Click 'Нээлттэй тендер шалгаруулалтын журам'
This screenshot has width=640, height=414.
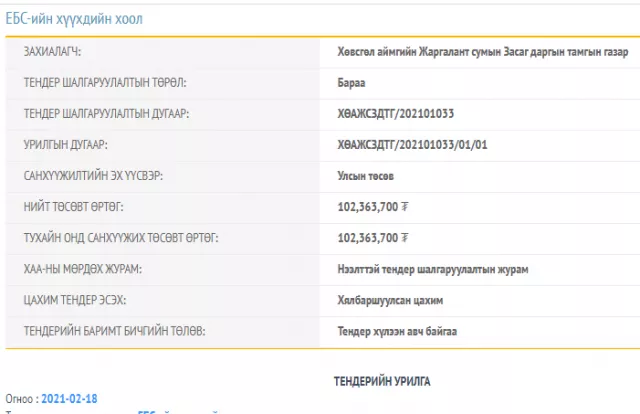click(433, 269)
